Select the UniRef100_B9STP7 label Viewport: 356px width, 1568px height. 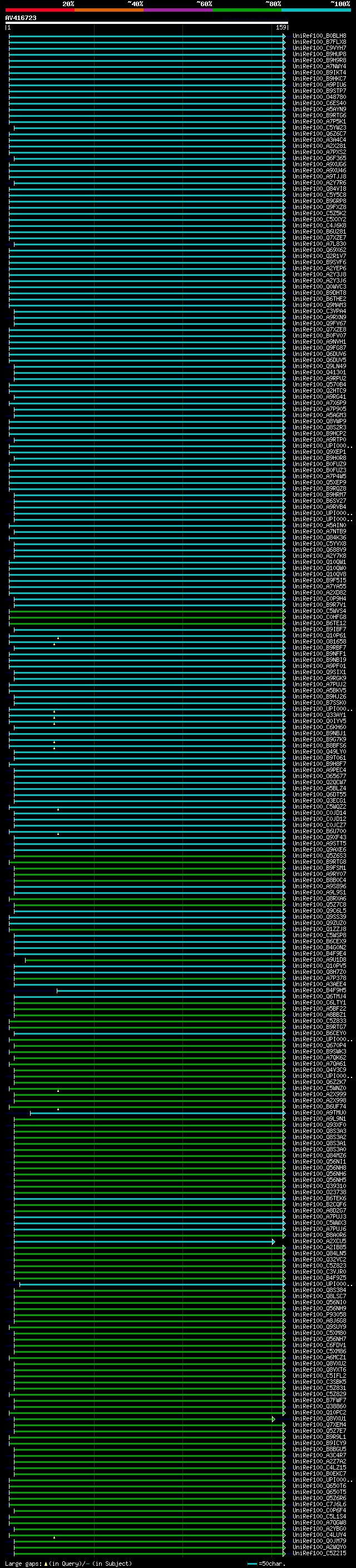[319, 91]
